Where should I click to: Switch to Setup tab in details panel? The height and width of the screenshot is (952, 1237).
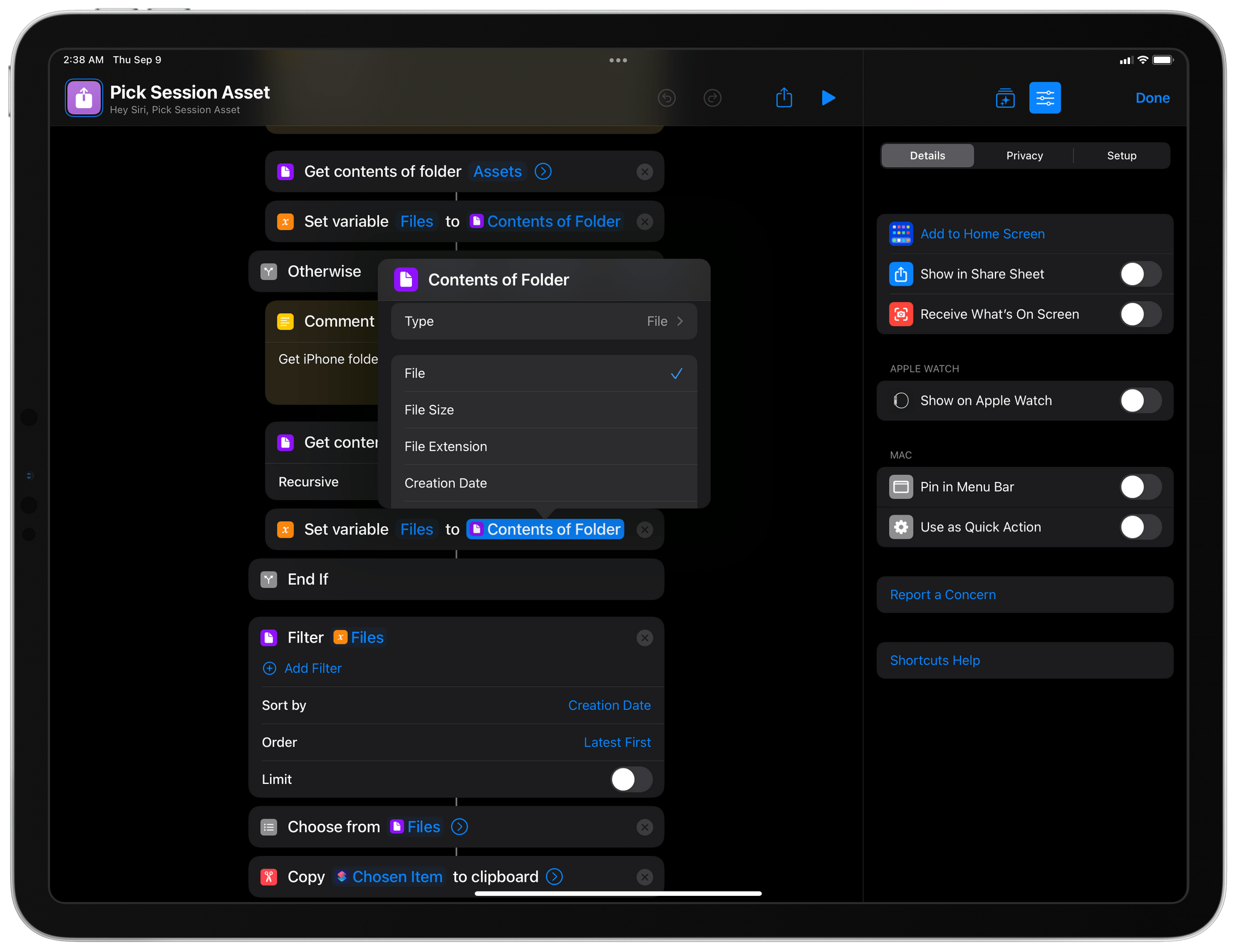pos(1122,155)
